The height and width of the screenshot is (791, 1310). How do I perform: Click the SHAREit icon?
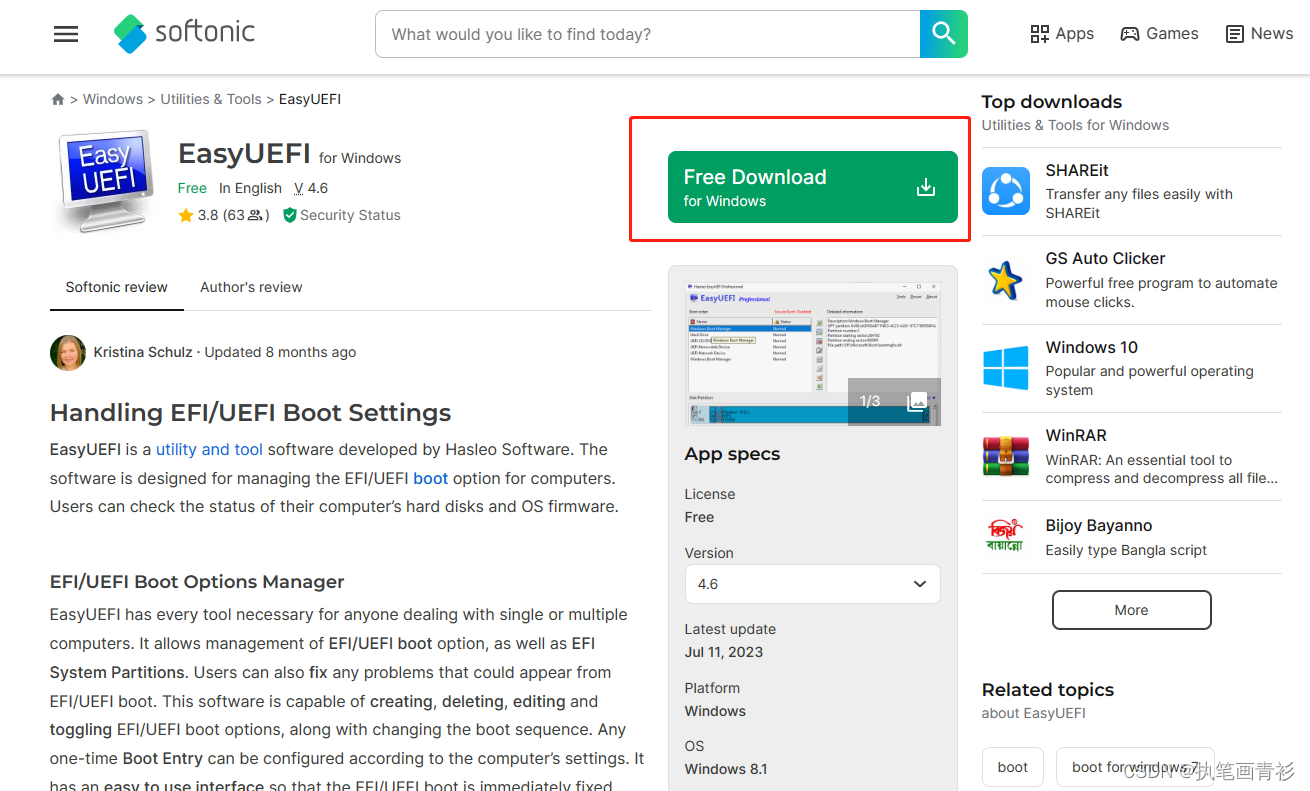tap(1006, 191)
